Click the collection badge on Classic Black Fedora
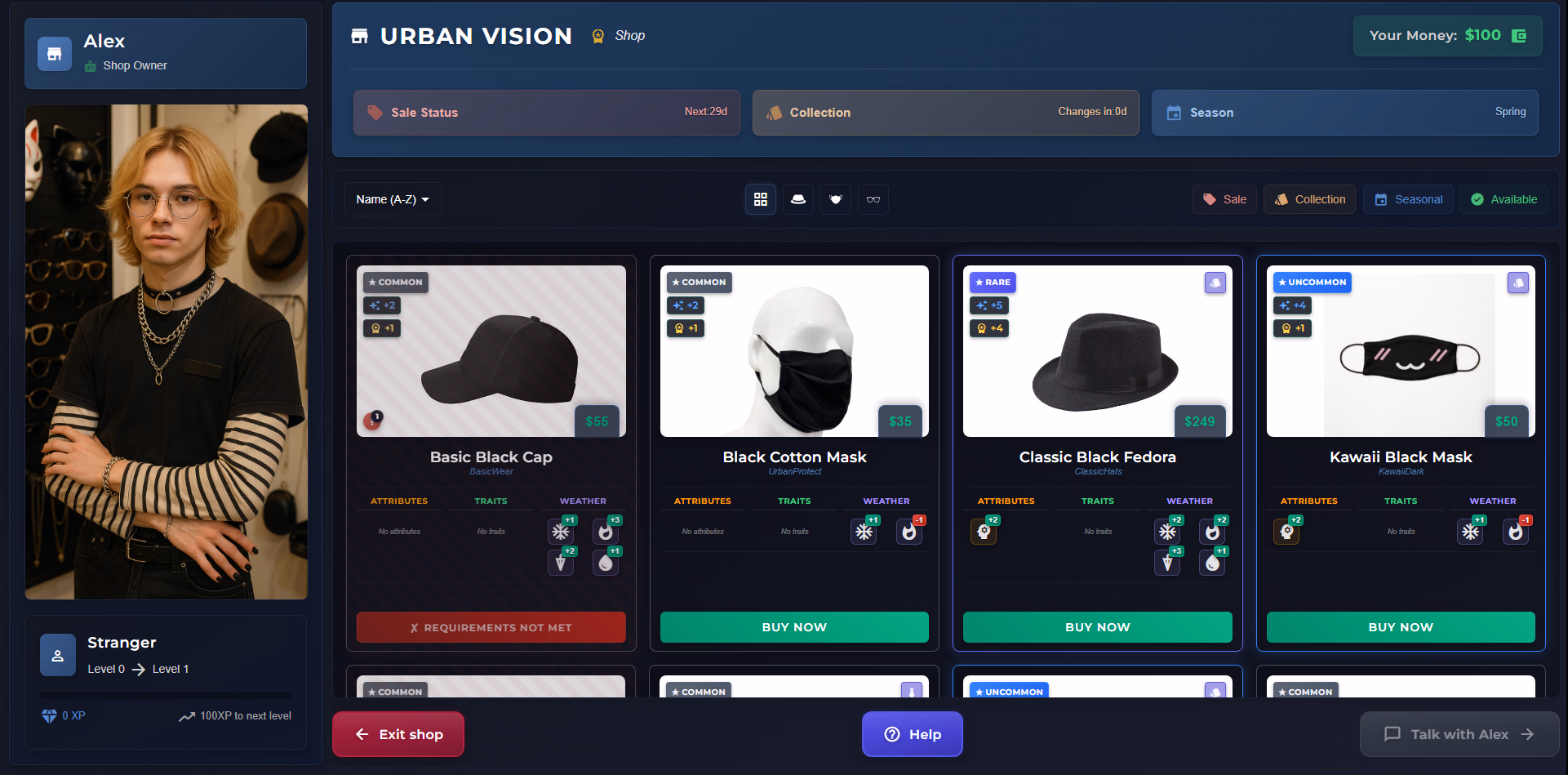Screen dimensions: 1568x775 (1215, 283)
